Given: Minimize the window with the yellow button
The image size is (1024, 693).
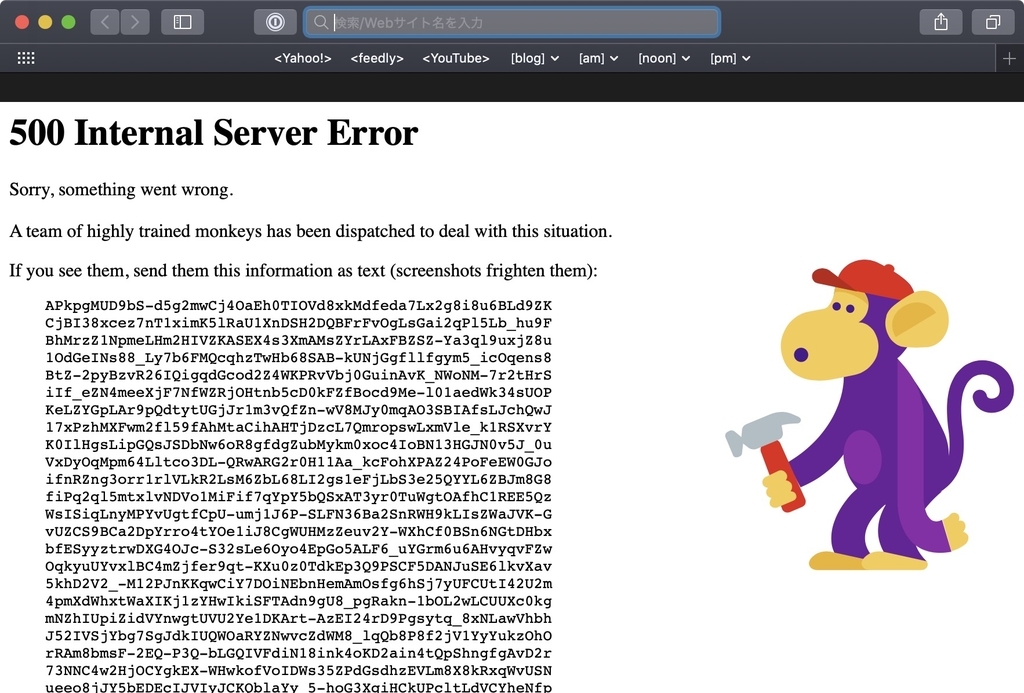Looking at the screenshot, I should pyautogui.click(x=45, y=22).
